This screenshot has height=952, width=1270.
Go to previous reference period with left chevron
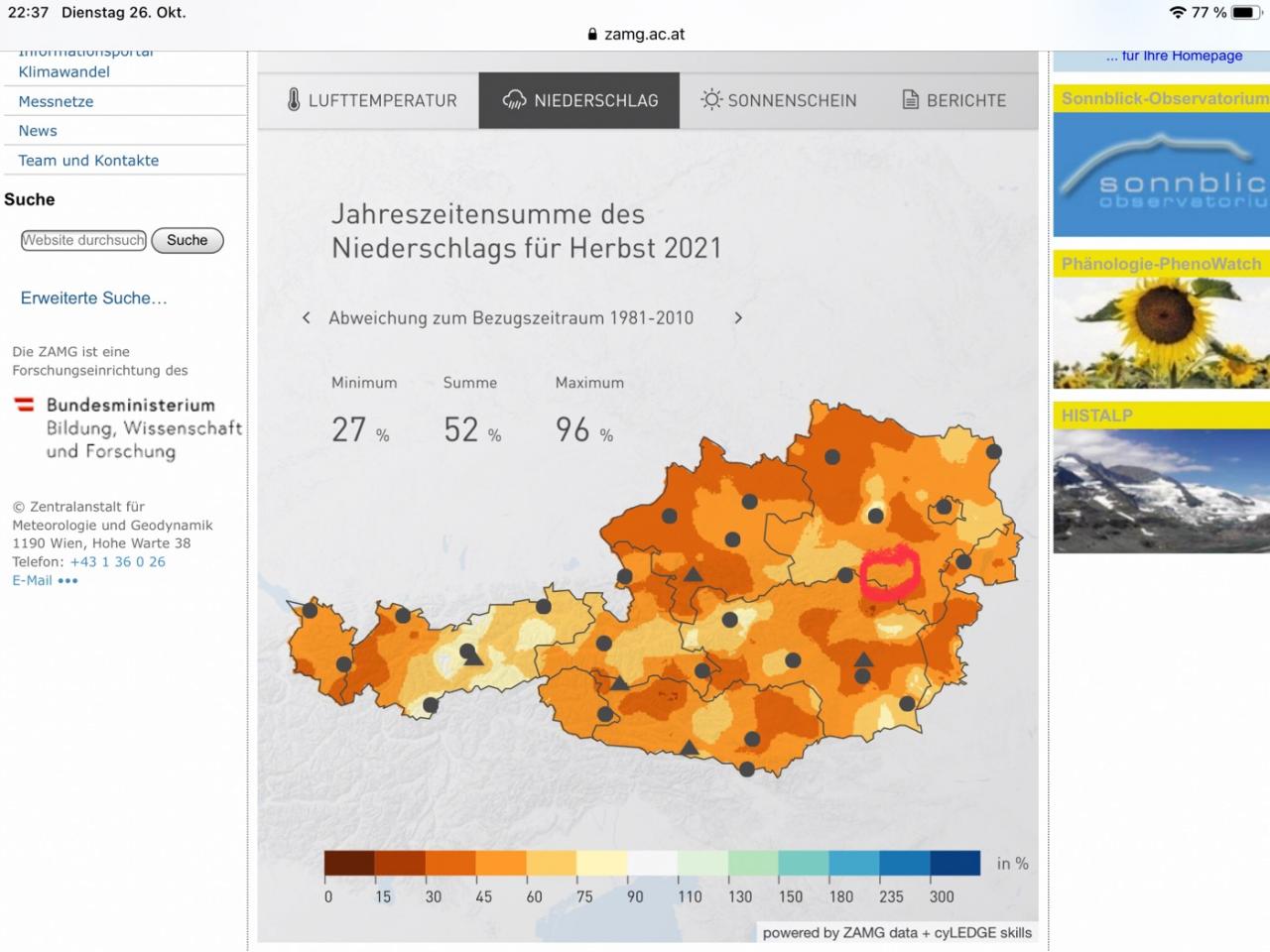[x=307, y=318]
